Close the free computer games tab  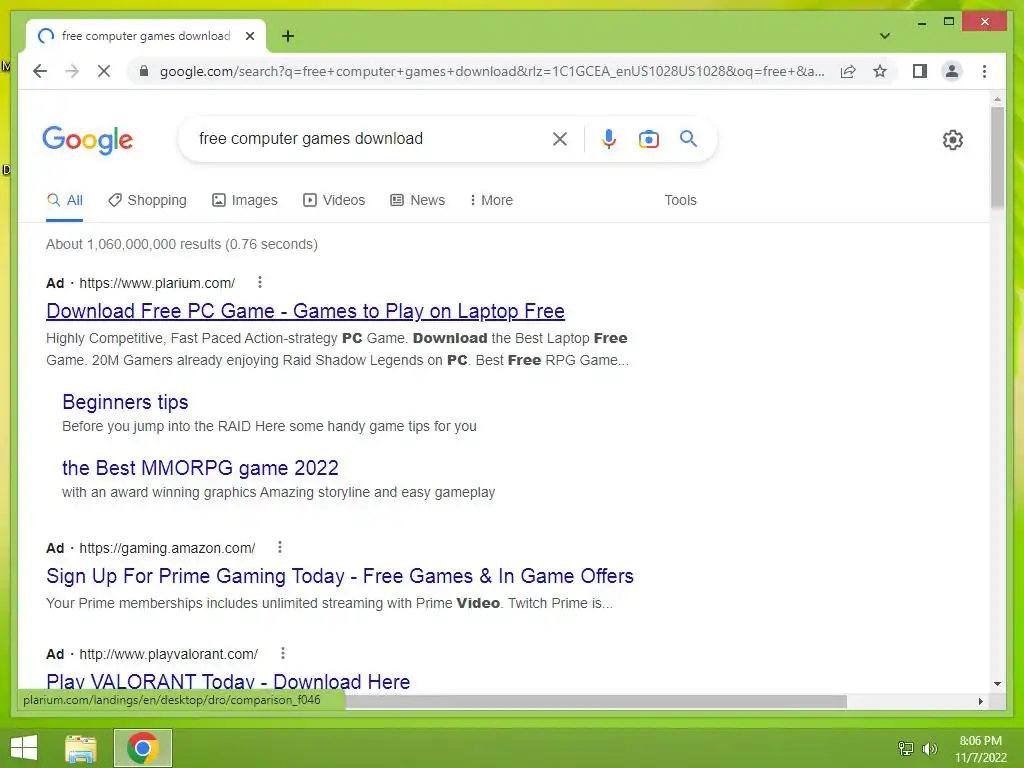pos(249,36)
